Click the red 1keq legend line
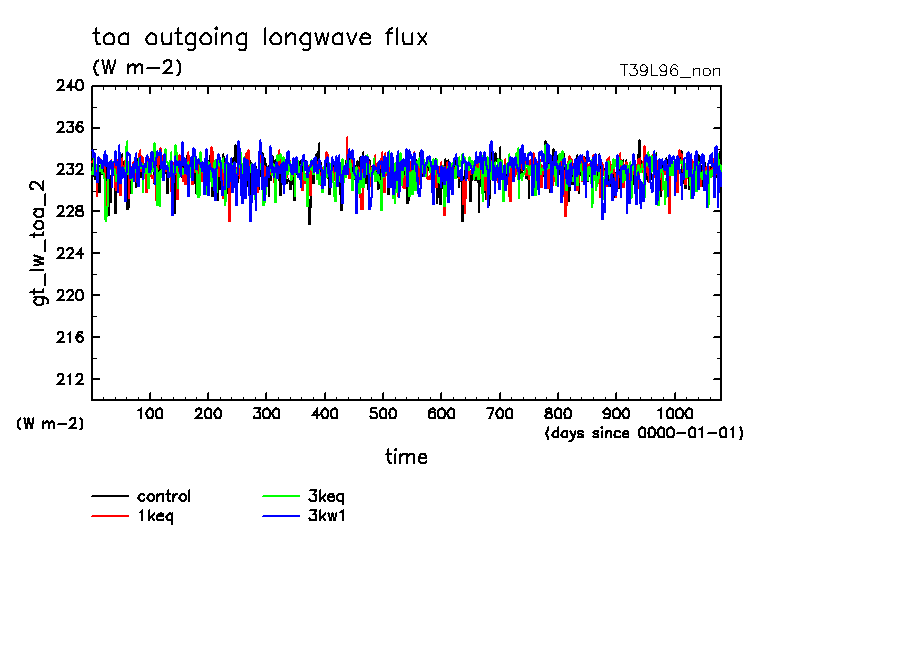Viewport: 904px width, 654px height. [109, 516]
